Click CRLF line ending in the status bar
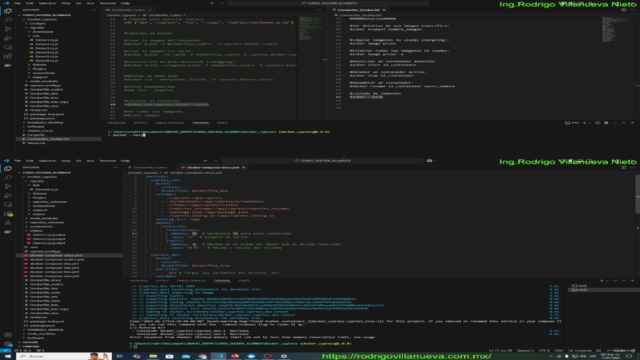Screen dimensions: 640x360 (559, 351)
